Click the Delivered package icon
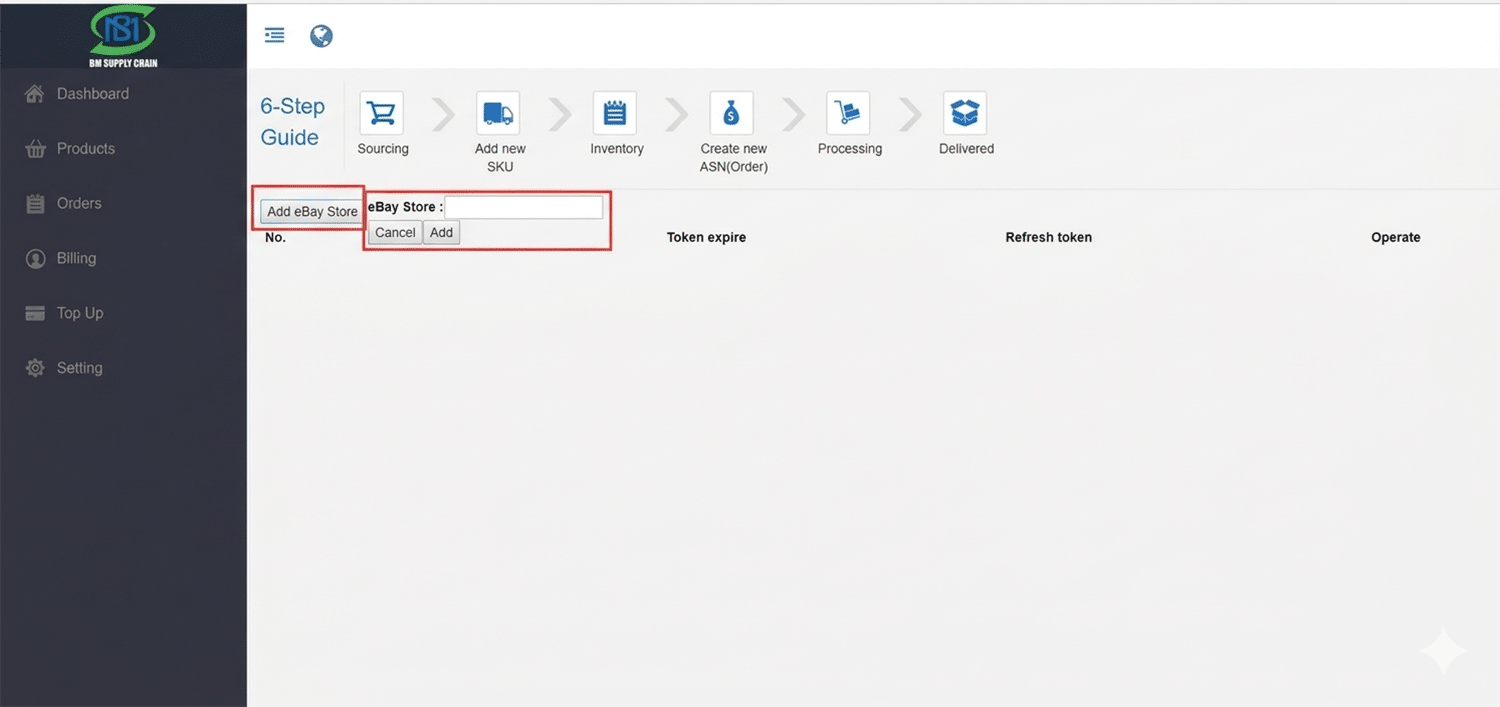 pos(964,112)
